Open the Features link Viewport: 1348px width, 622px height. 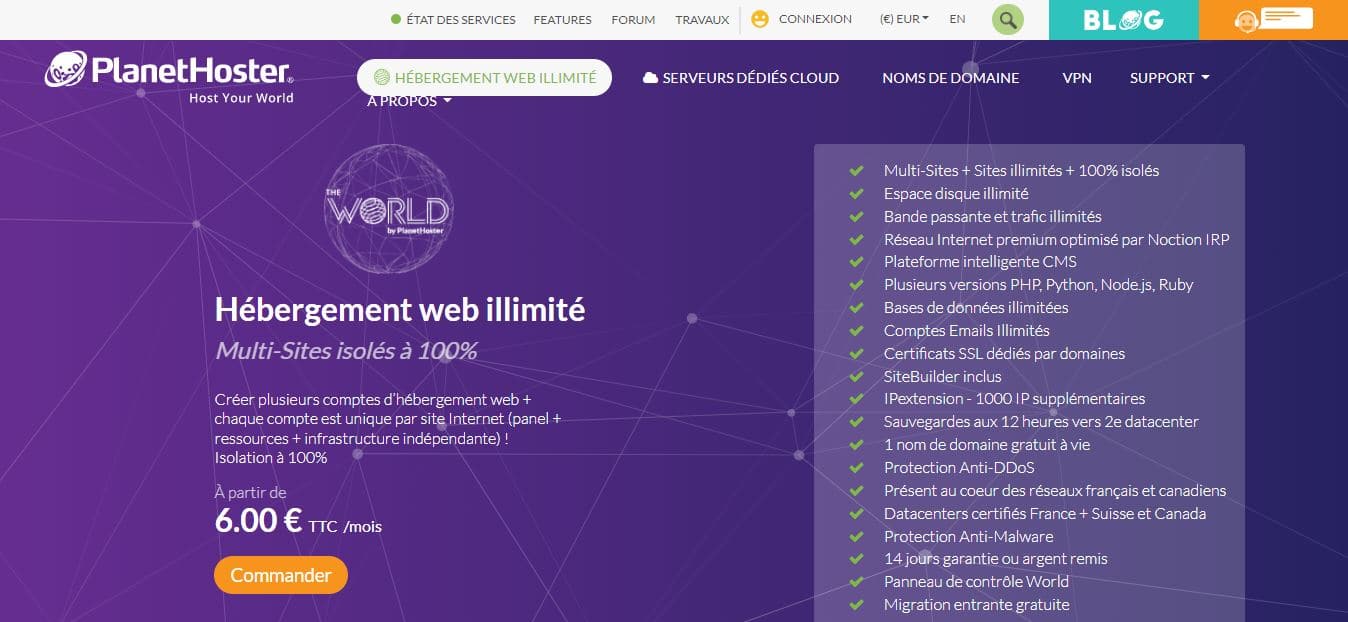tap(563, 19)
